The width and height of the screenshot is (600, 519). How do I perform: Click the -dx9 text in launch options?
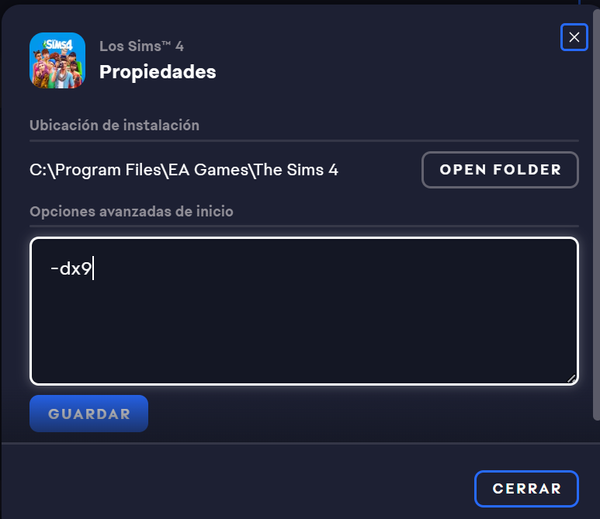click(71, 269)
